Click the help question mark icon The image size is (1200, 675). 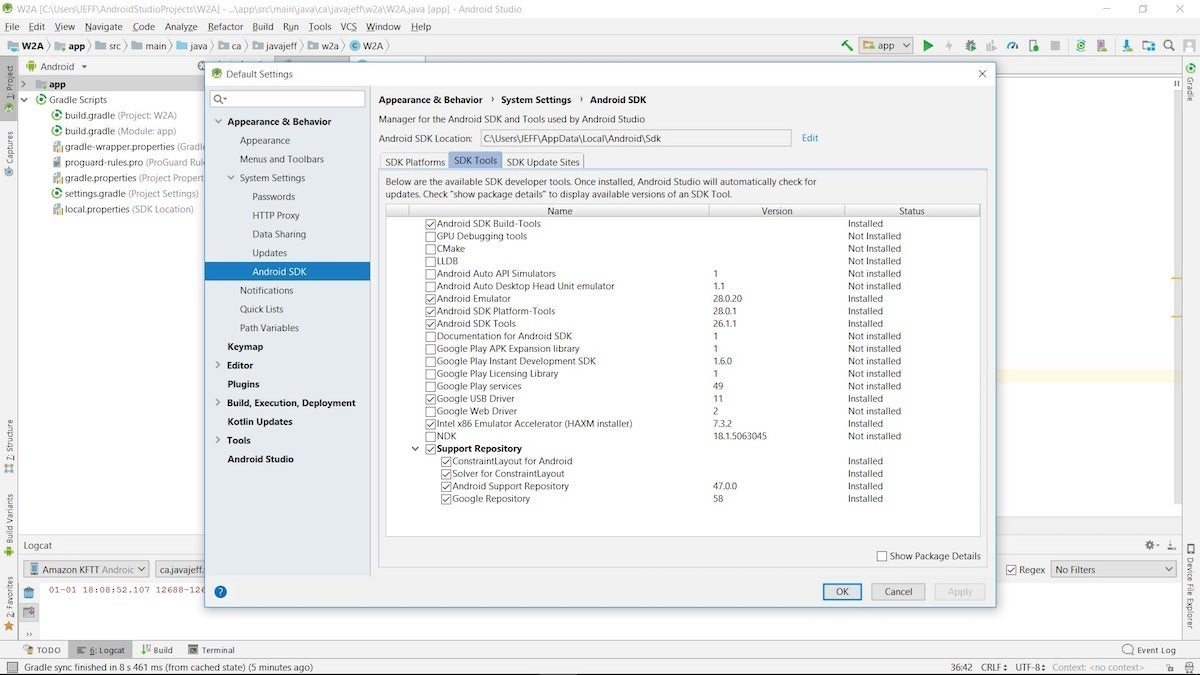220,591
